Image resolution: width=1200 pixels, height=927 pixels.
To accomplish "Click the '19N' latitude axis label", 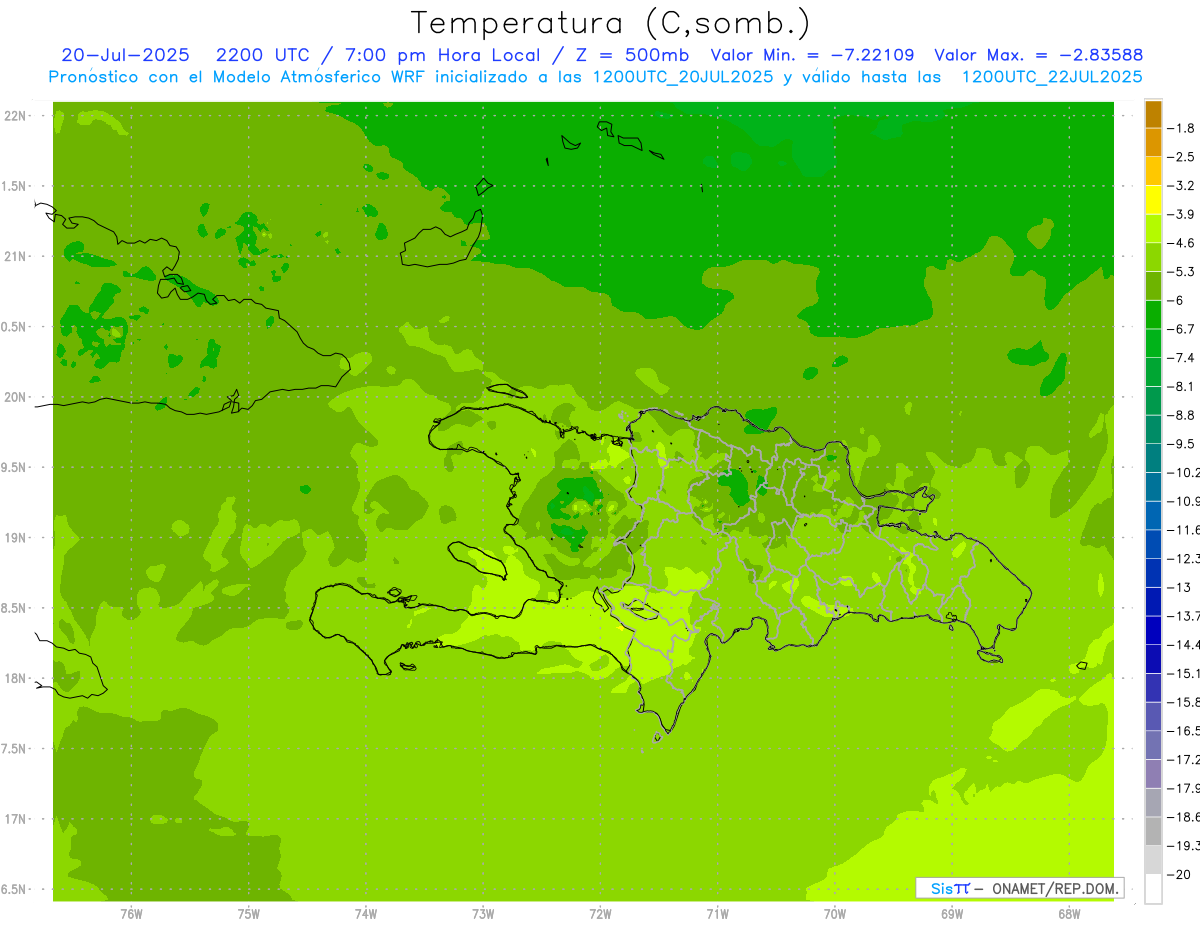I will [x=14, y=538].
